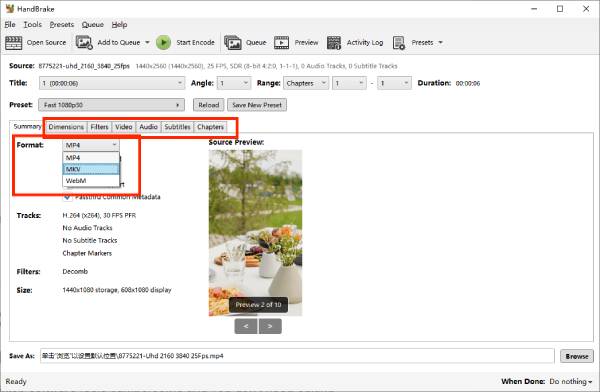This screenshot has width=600, height=392.
Task: Expand the toolbar Presets dropdown arrow
Action: 440,42
